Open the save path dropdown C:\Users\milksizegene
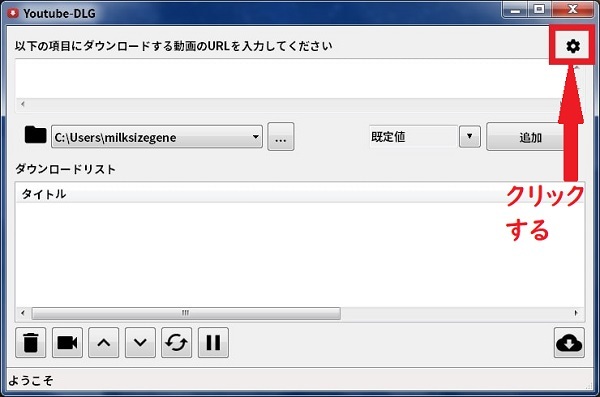The image size is (600, 397). click(157, 137)
